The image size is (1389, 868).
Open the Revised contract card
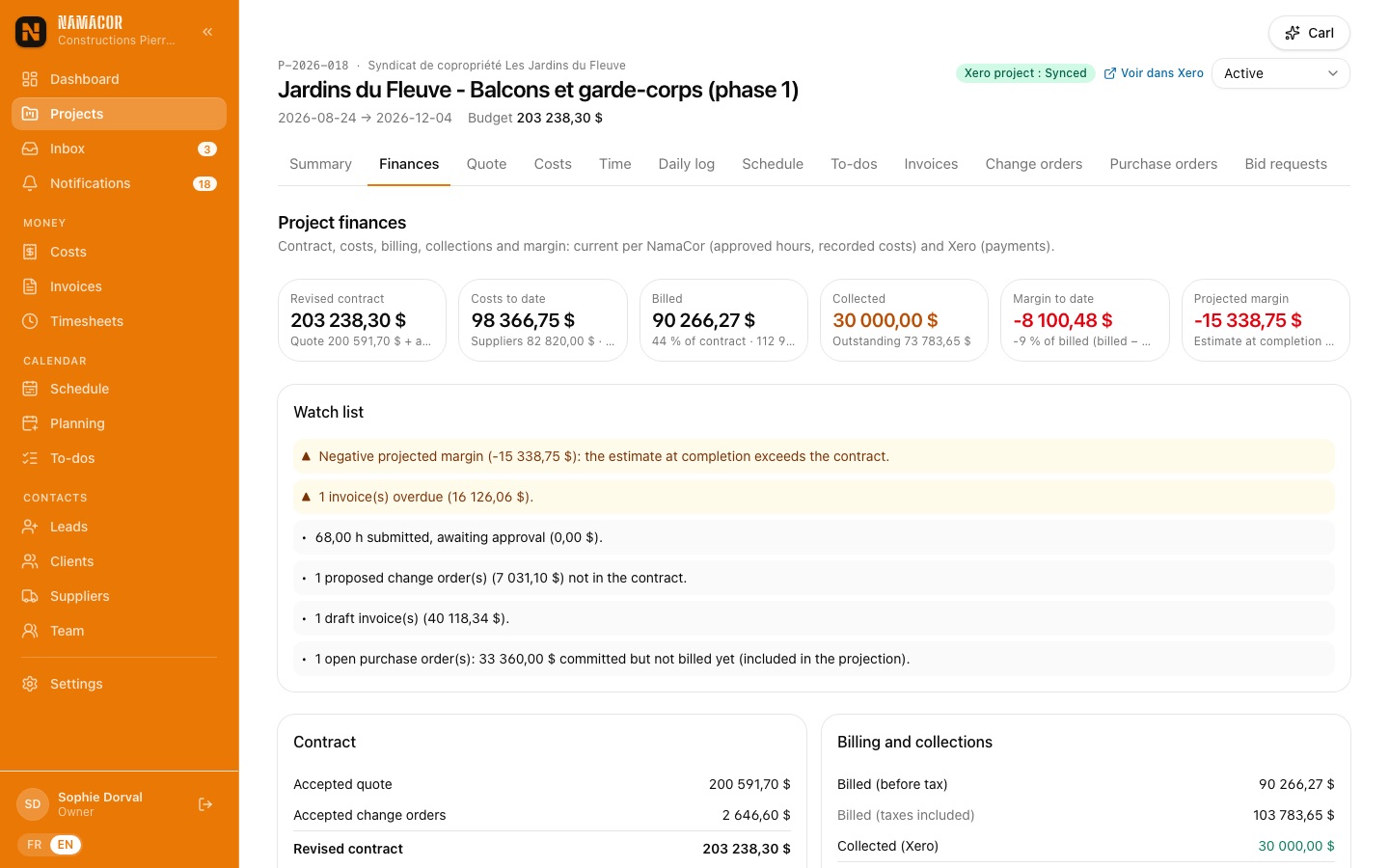362,320
